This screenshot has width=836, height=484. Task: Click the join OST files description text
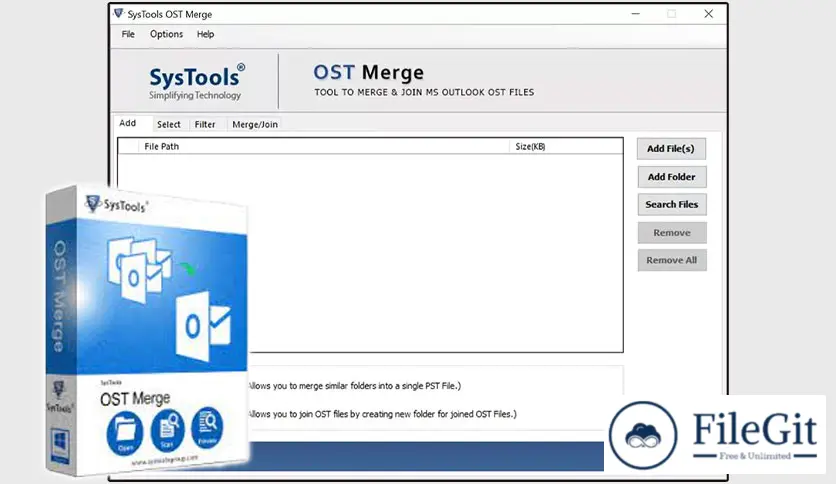382,414
